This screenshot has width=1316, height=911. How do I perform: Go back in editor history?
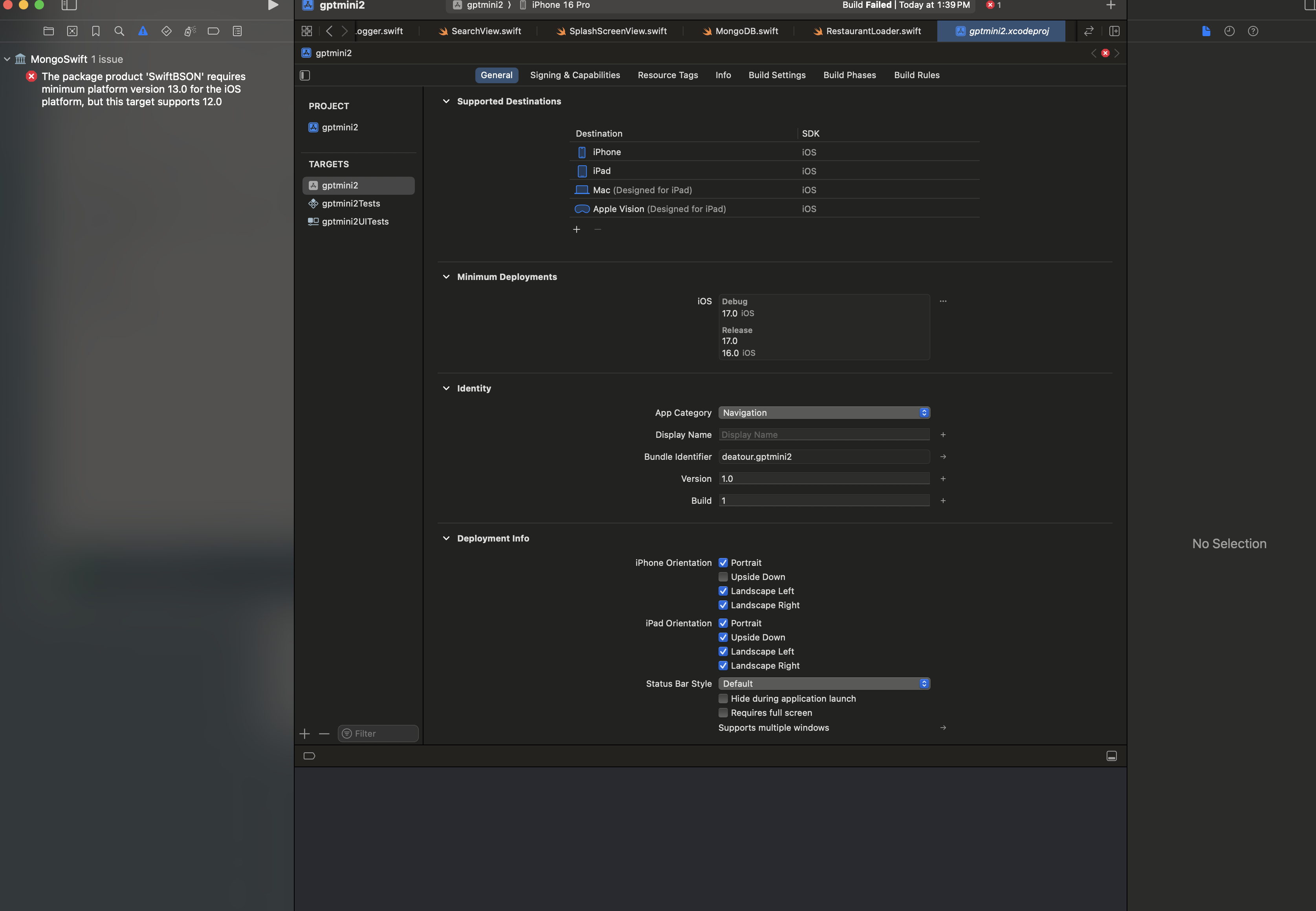(329, 31)
